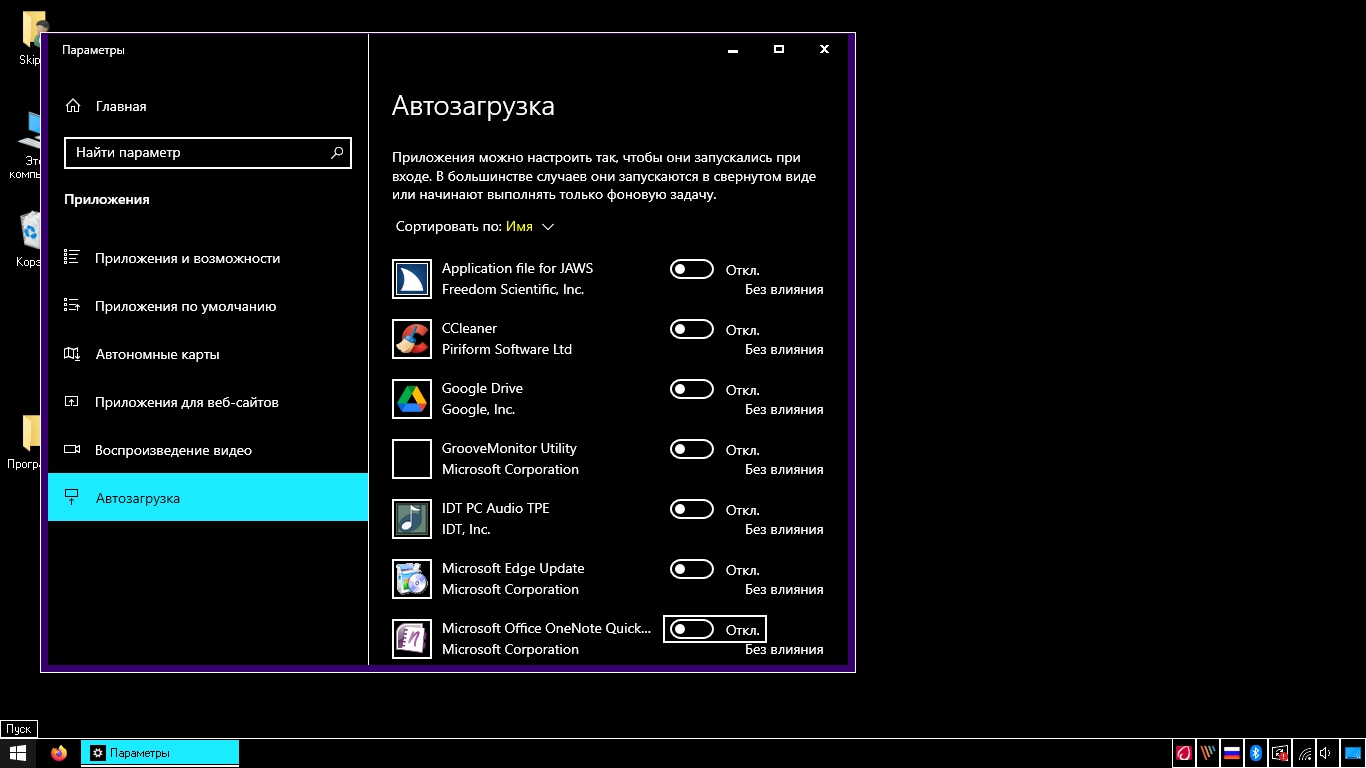Click the striped colored-bars tray icon
Viewport: 1366px width, 768px height.
[1208, 753]
